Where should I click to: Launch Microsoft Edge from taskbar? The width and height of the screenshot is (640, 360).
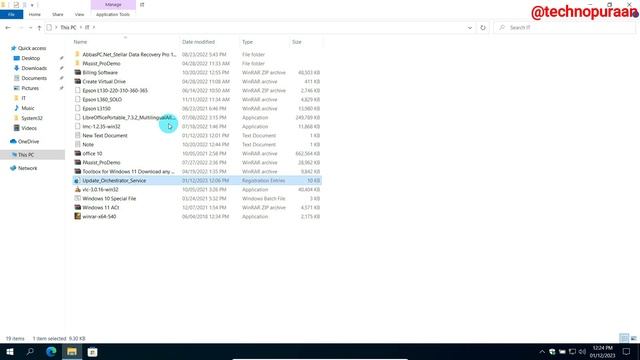(x=51, y=351)
